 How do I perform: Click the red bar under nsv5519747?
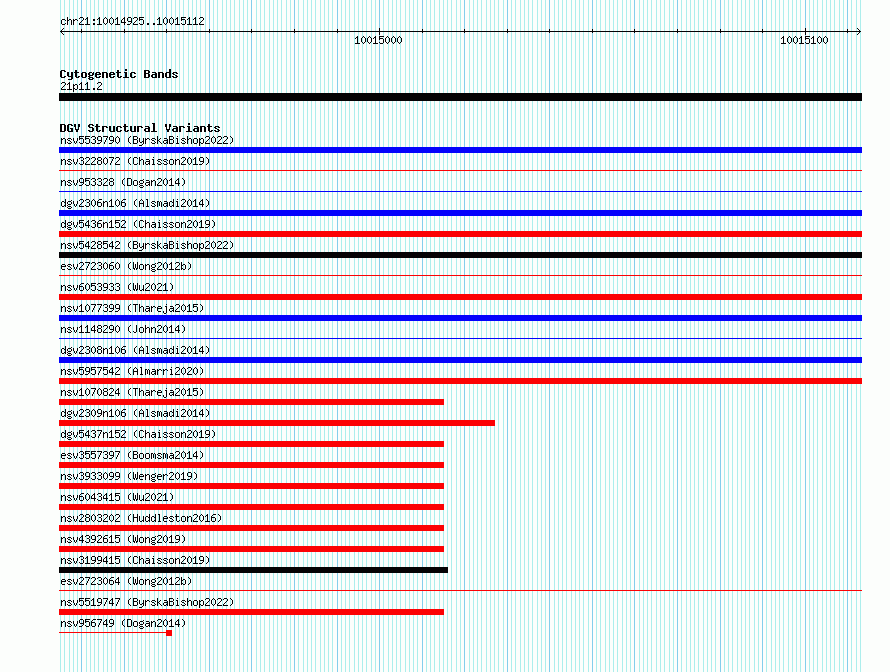[251, 612]
